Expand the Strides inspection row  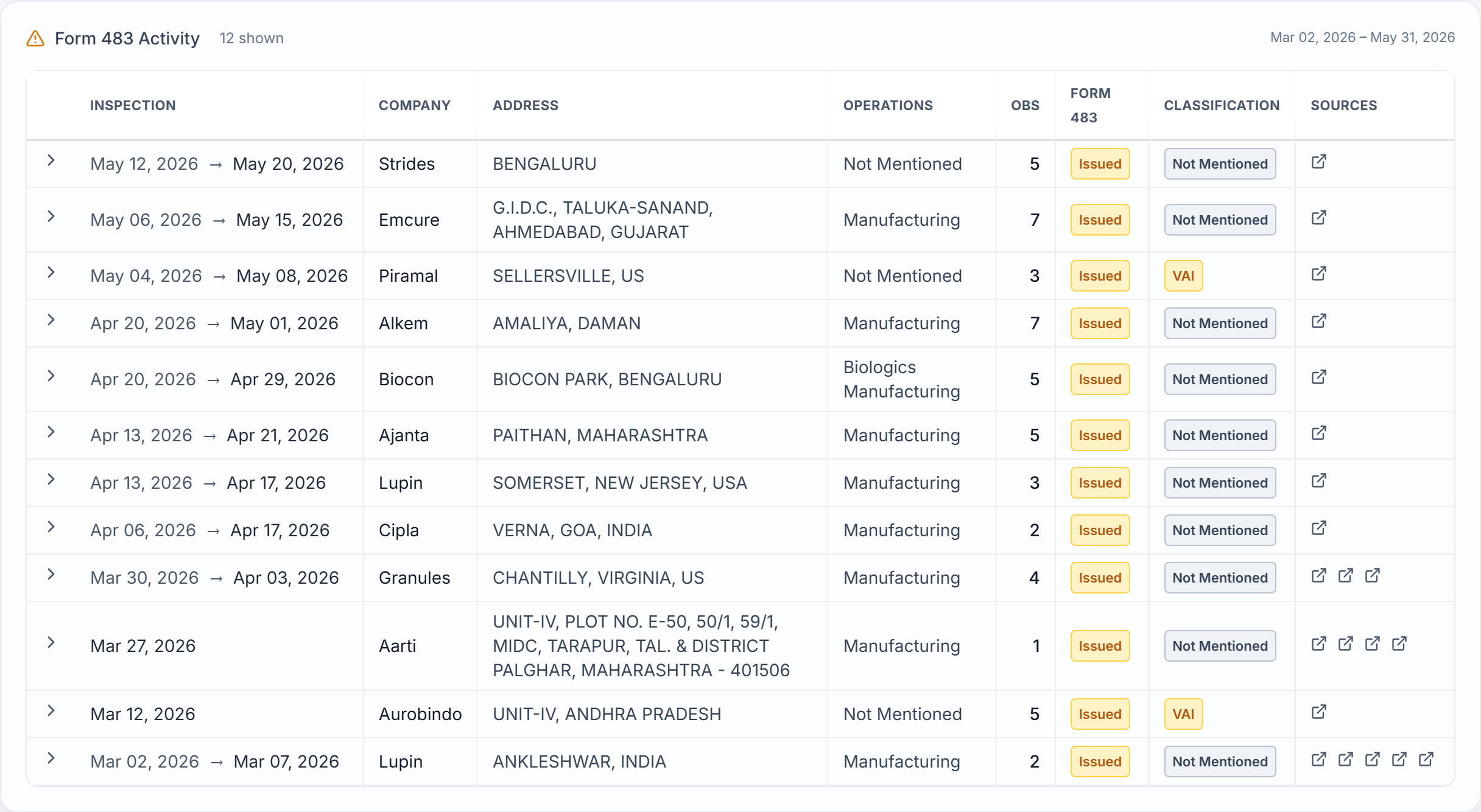51,161
